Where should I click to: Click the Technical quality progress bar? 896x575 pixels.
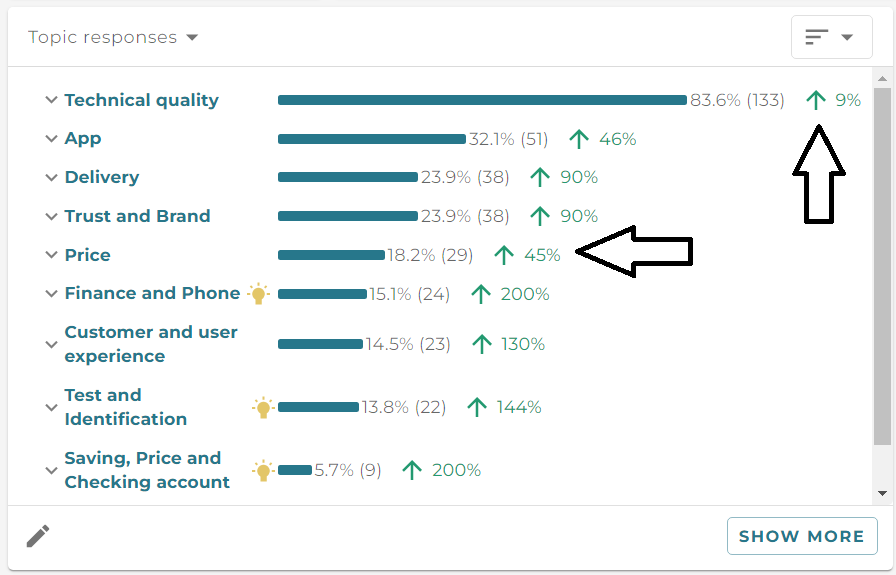[482, 100]
